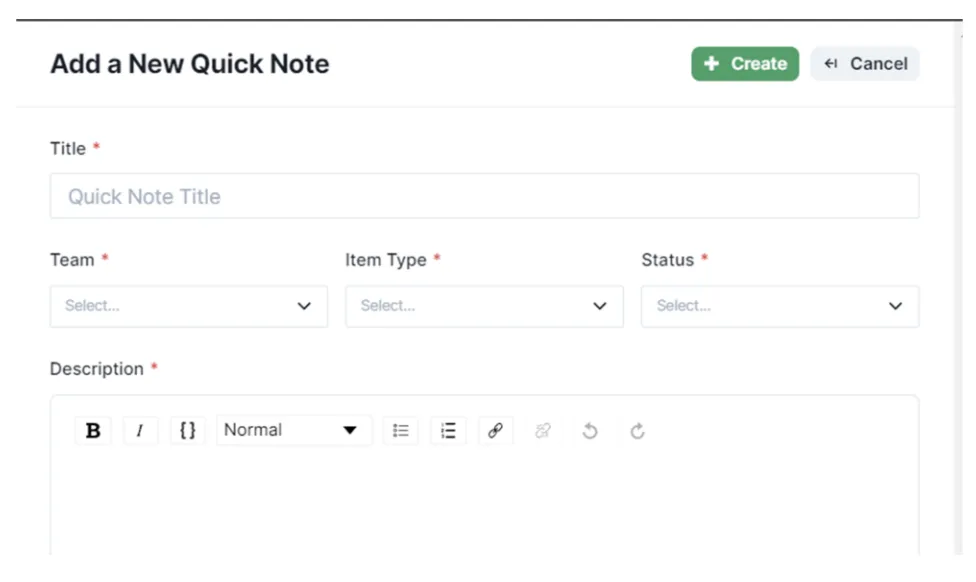The width and height of the screenshot is (976, 582).
Task: Create a bulleted list
Action: point(400,430)
